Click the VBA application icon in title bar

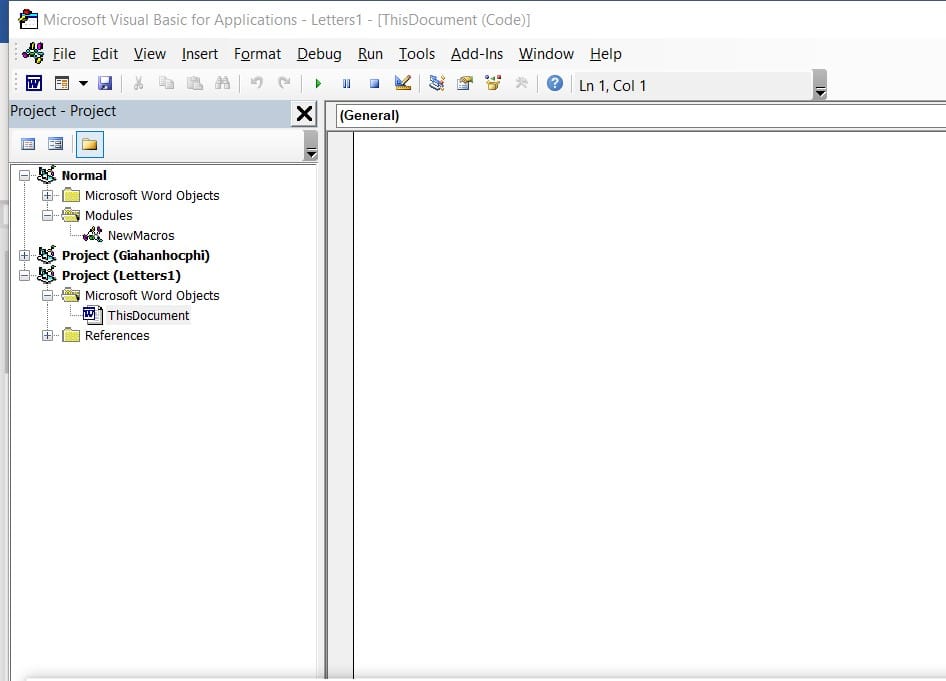pos(28,19)
